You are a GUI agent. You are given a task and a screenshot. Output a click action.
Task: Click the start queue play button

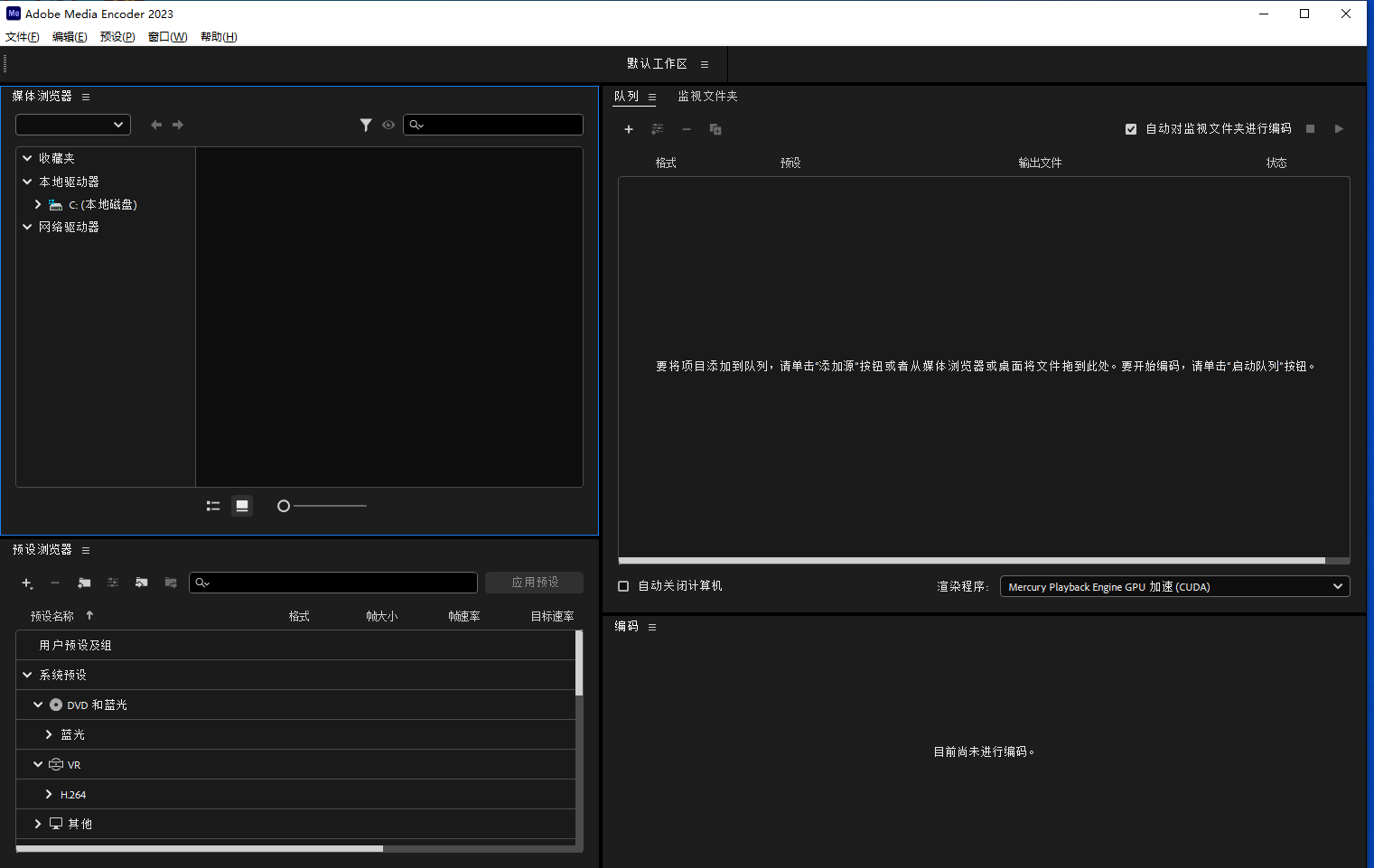tap(1339, 129)
